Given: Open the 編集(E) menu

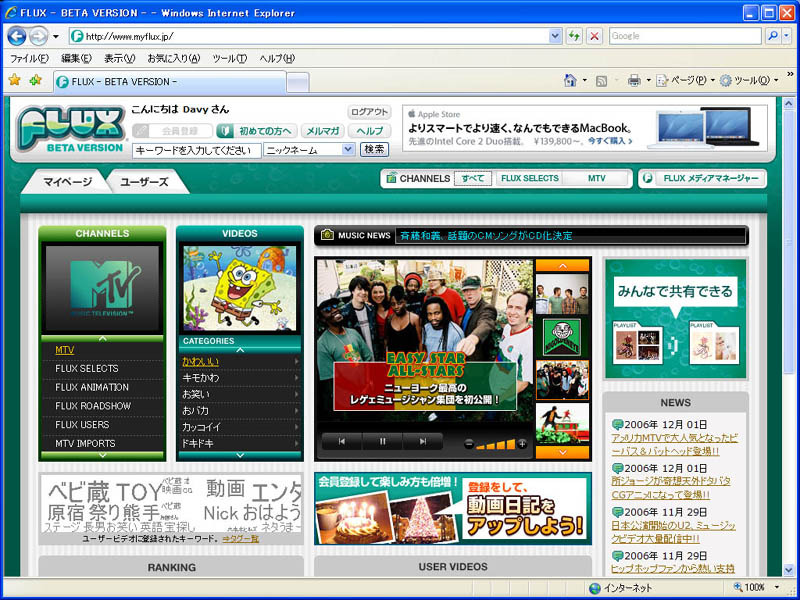Looking at the screenshot, I should (x=77, y=59).
